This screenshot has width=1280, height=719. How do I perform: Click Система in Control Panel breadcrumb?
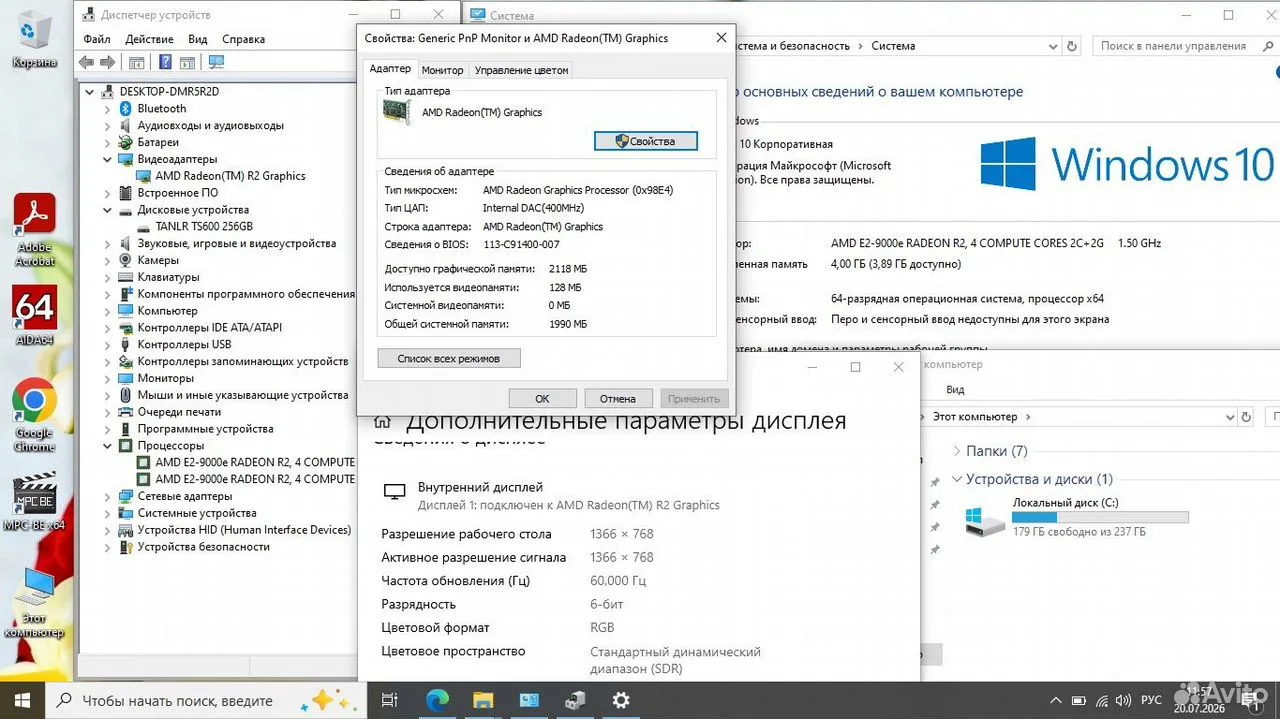pyautogui.click(x=893, y=46)
